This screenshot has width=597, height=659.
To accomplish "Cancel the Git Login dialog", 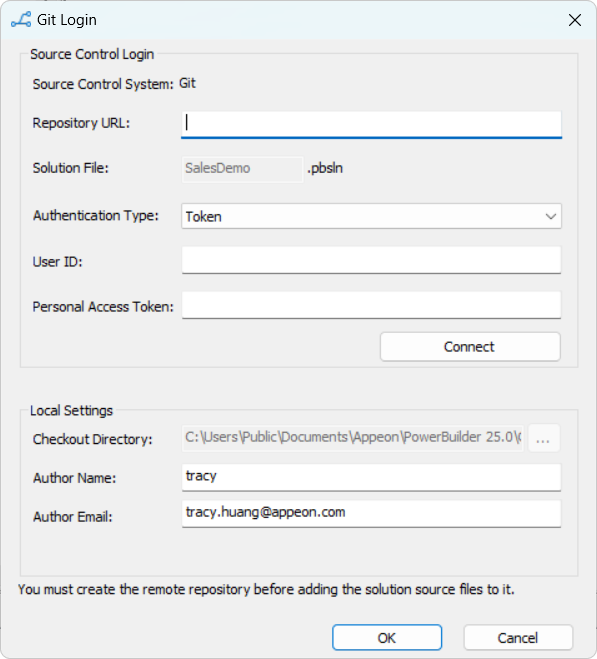I will click(518, 638).
